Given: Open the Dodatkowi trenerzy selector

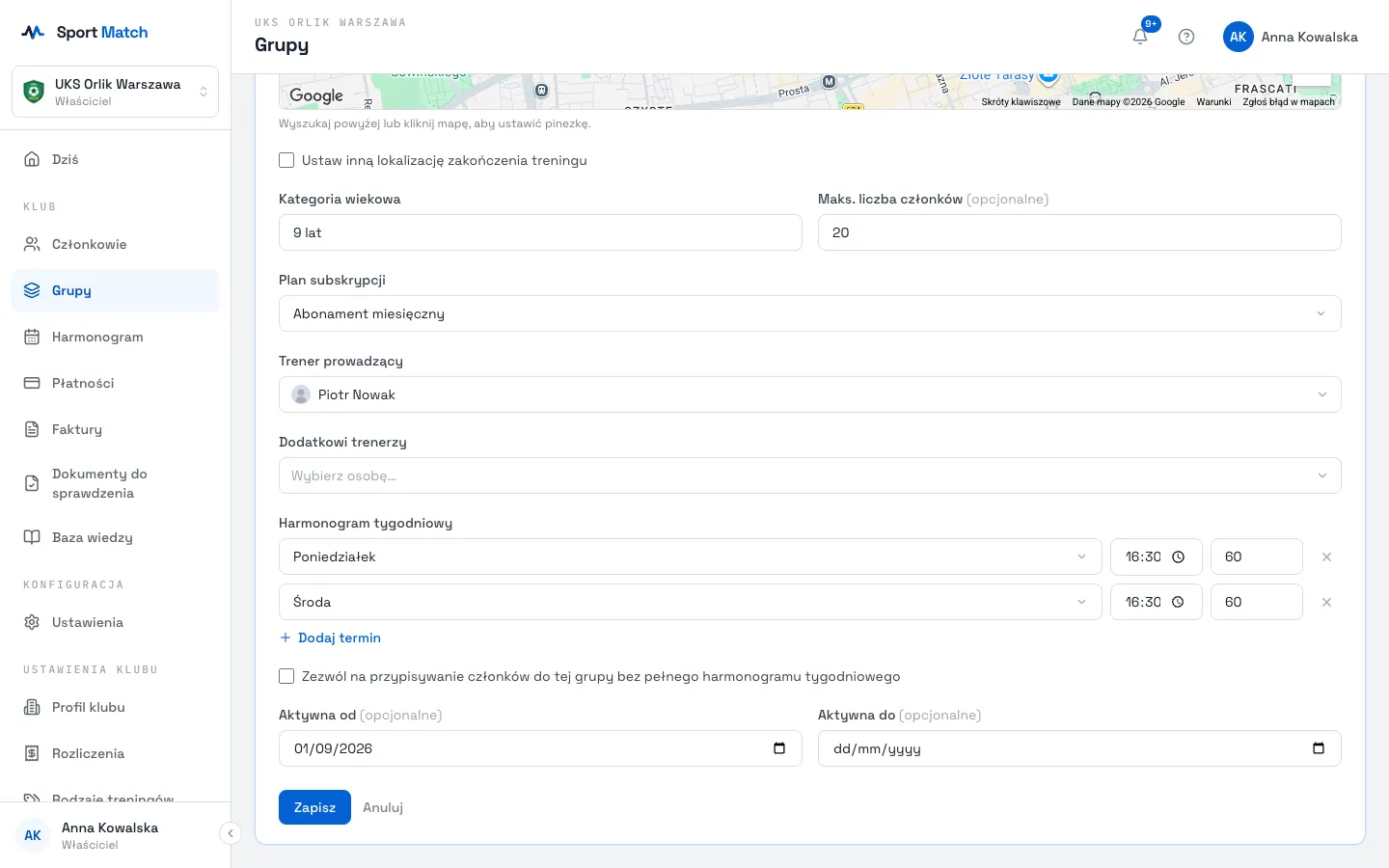Looking at the screenshot, I should 809,475.
